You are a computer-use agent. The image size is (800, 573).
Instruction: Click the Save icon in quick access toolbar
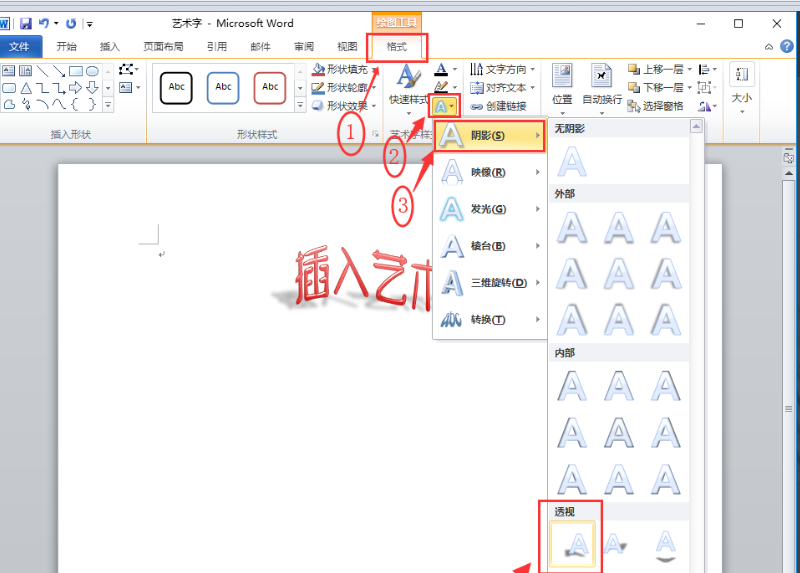click(x=26, y=23)
